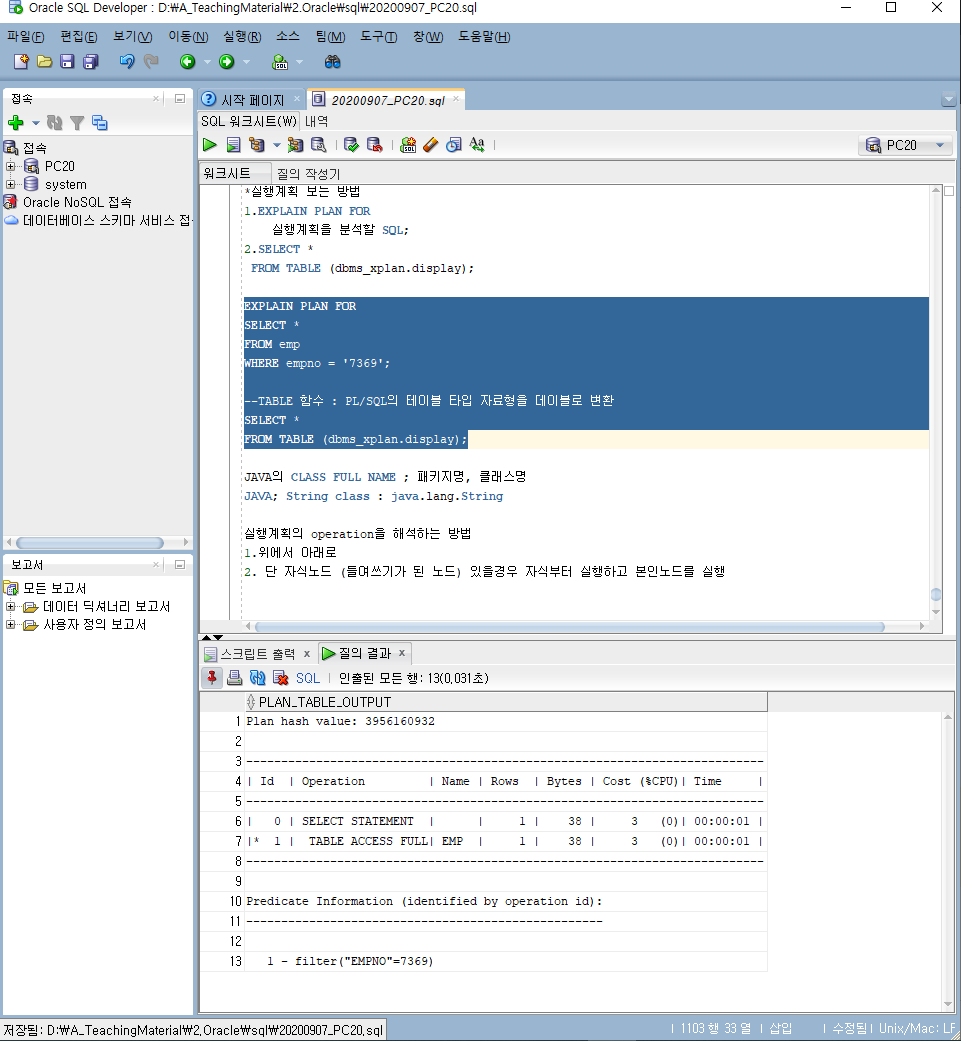Click the Open folder icon in main toolbar

(x=44, y=62)
